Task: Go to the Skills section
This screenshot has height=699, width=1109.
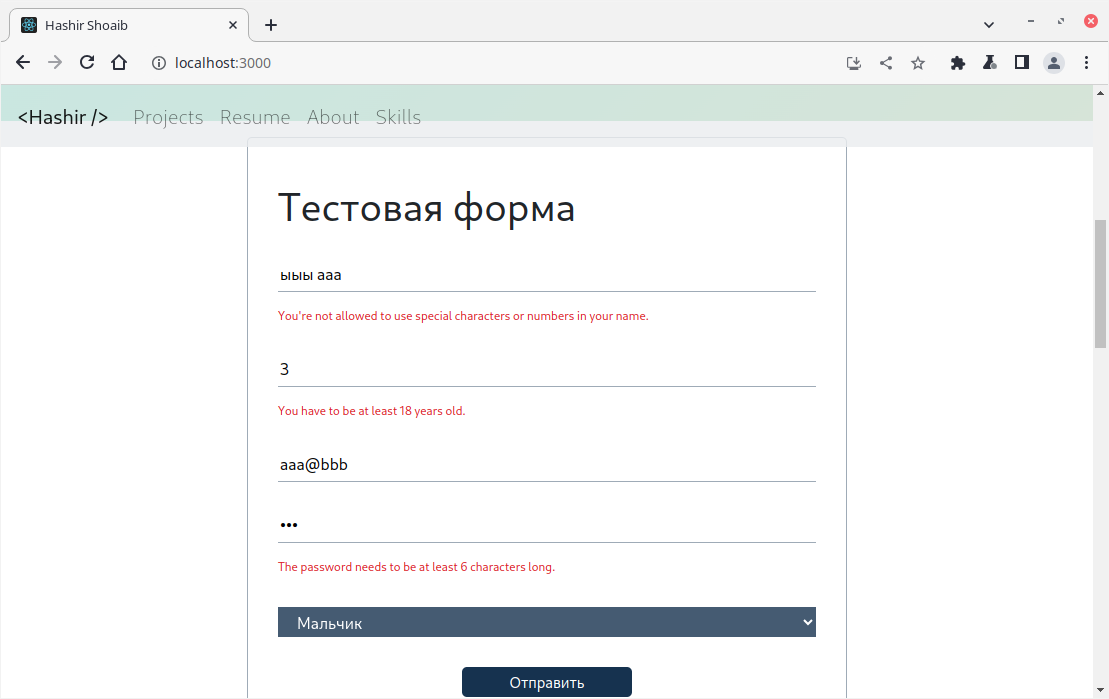Action: (398, 117)
